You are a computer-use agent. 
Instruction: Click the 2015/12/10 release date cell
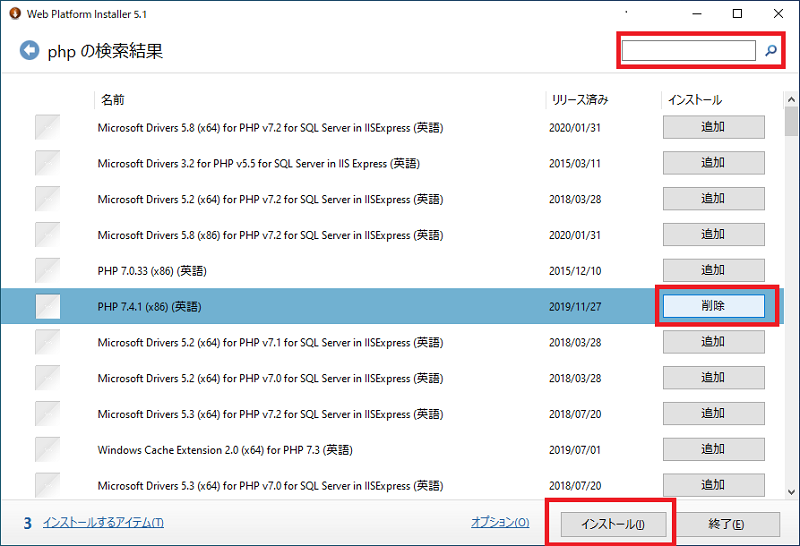click(575, 271)
